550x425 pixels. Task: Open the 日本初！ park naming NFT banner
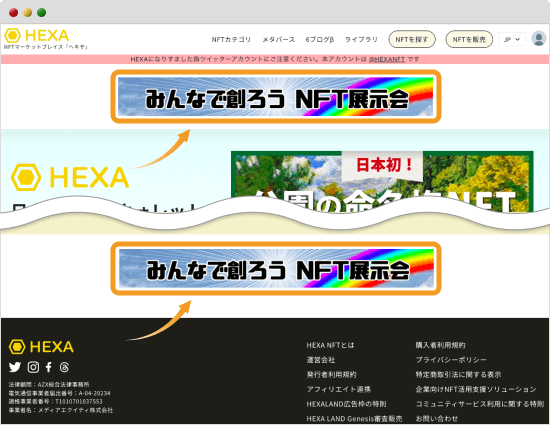tap(382, 182)
